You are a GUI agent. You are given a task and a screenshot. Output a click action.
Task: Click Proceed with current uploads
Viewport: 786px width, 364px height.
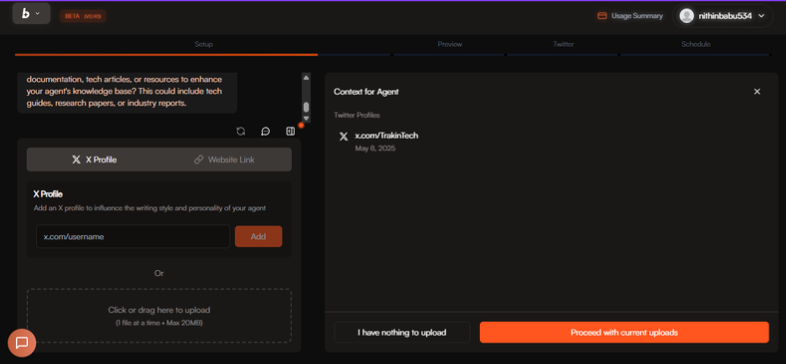click(624, 332)
